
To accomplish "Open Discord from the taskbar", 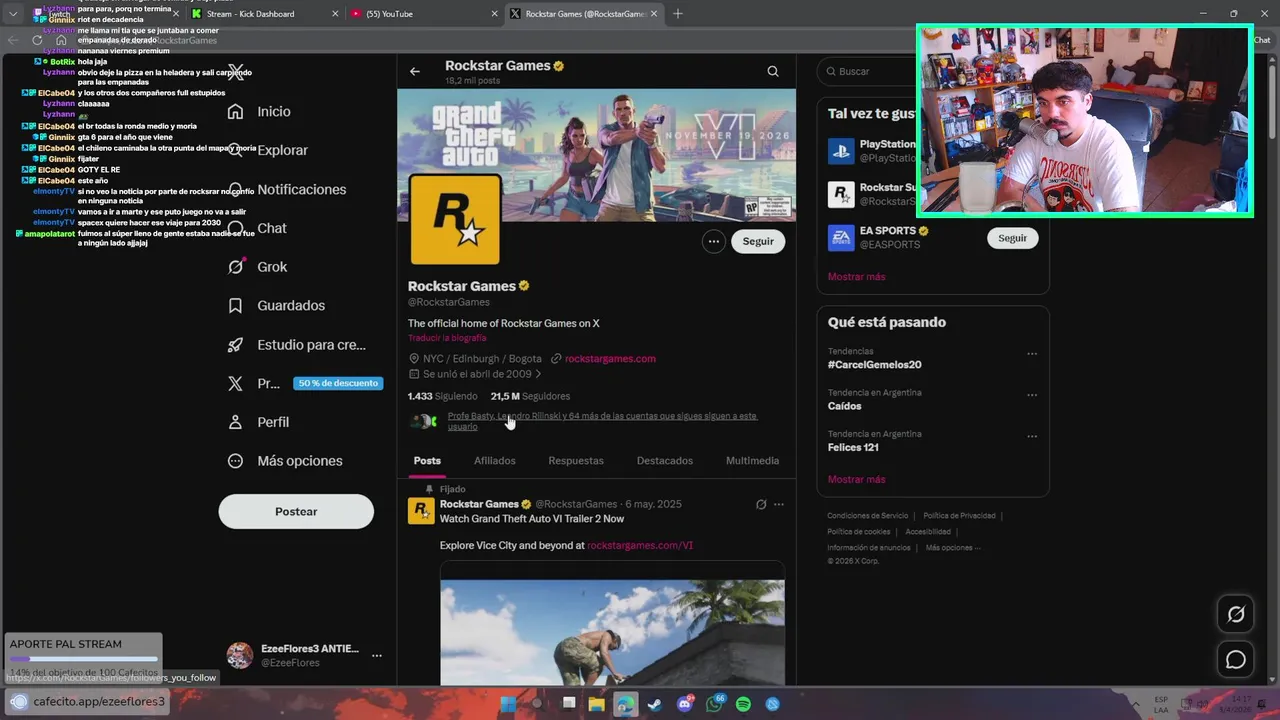I will pyautogui.click(x=685, y=704).
